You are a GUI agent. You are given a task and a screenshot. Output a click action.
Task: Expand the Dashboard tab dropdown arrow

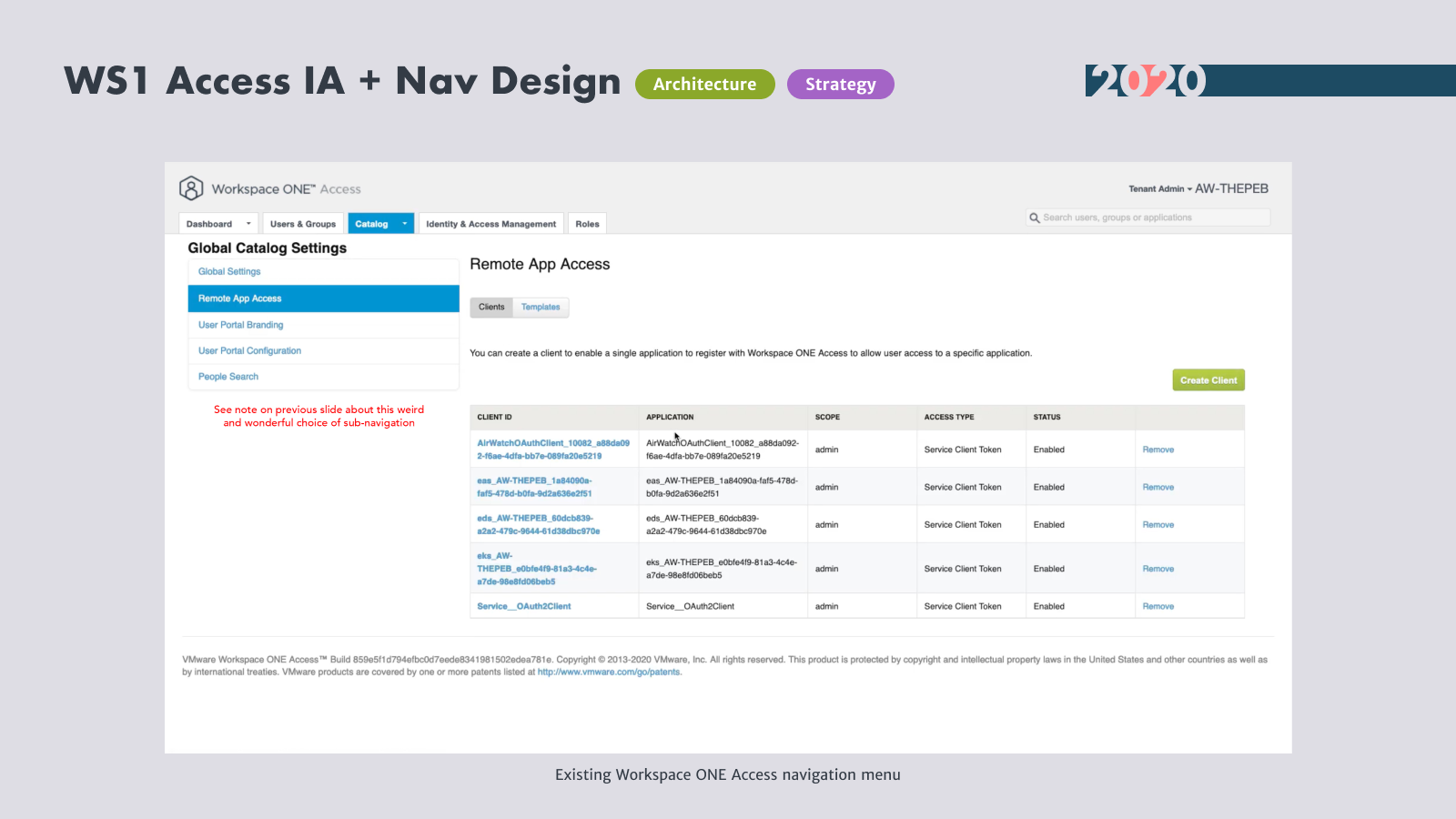248,224
